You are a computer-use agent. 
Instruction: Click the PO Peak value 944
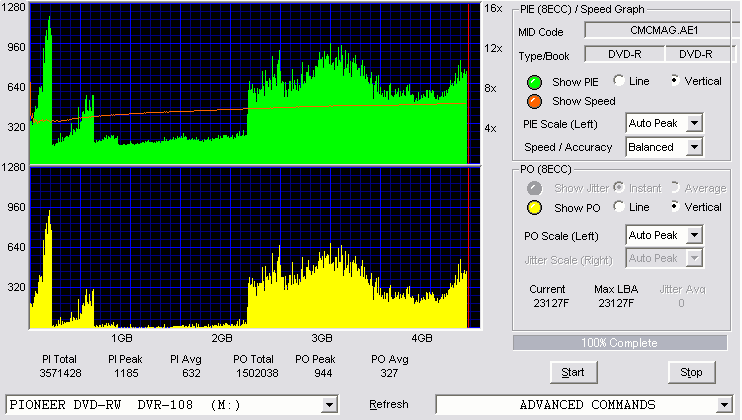point(323,374)
